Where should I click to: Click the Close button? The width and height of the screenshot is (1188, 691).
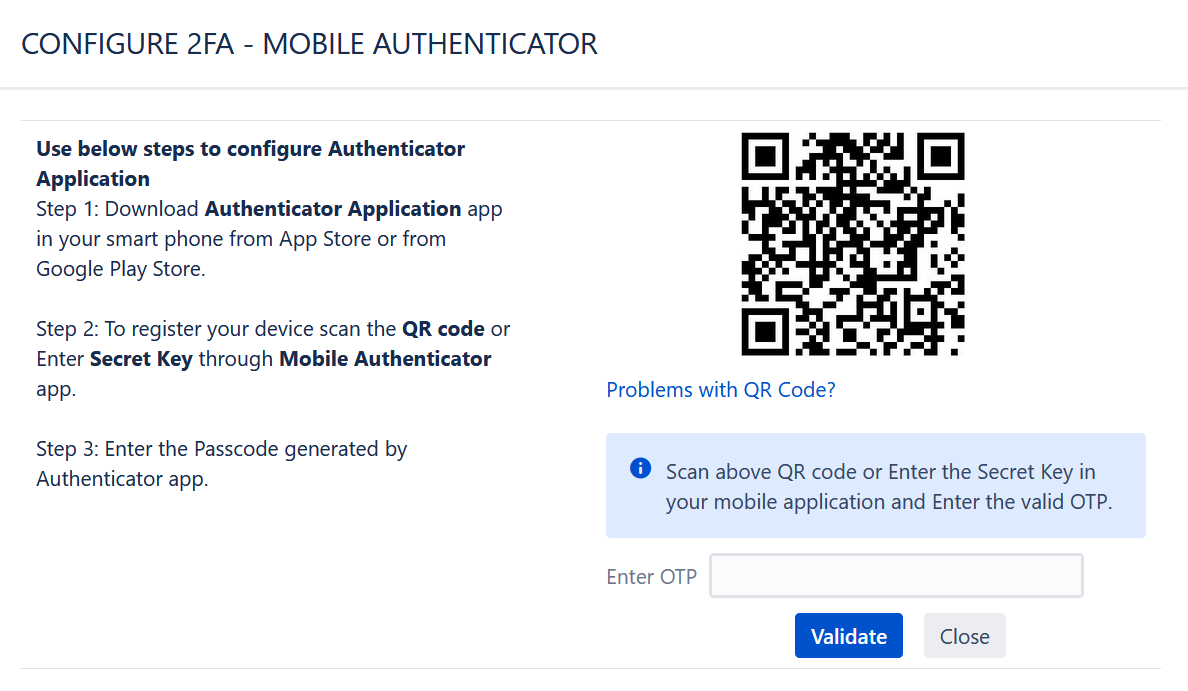coord(964,636)
